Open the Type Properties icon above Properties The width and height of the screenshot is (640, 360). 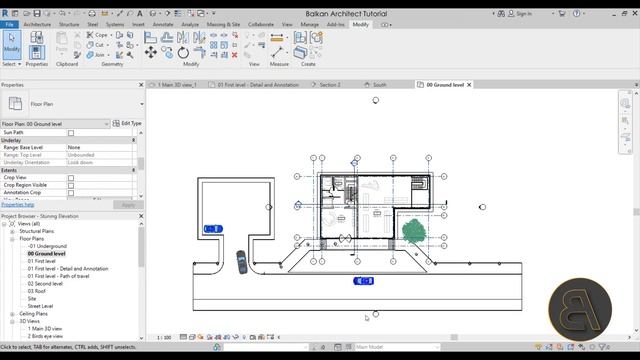37,38
